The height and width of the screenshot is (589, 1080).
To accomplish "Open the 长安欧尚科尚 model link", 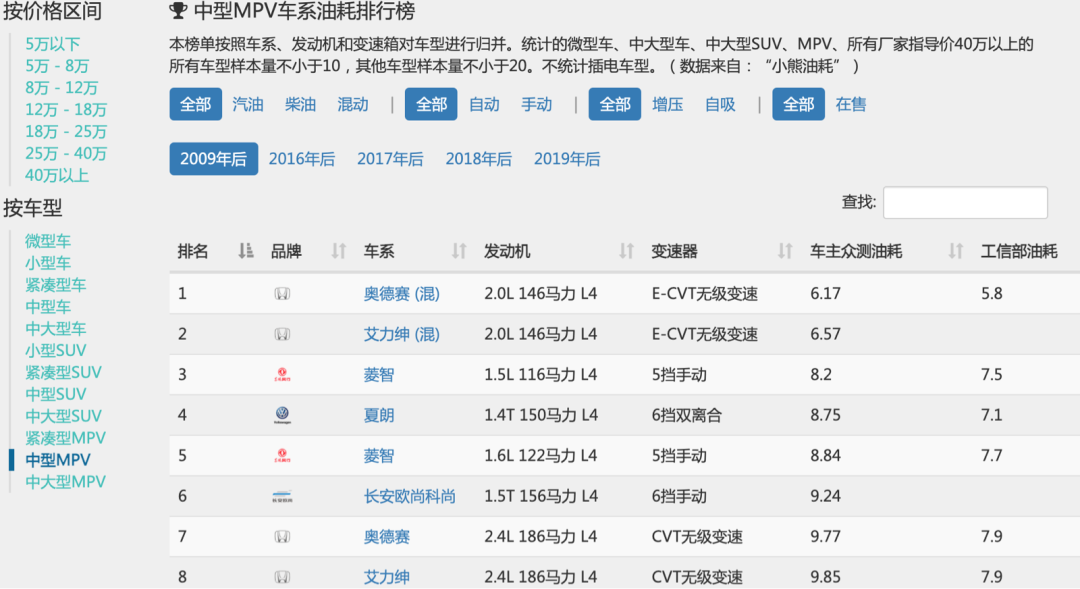I will coord(410,497).
